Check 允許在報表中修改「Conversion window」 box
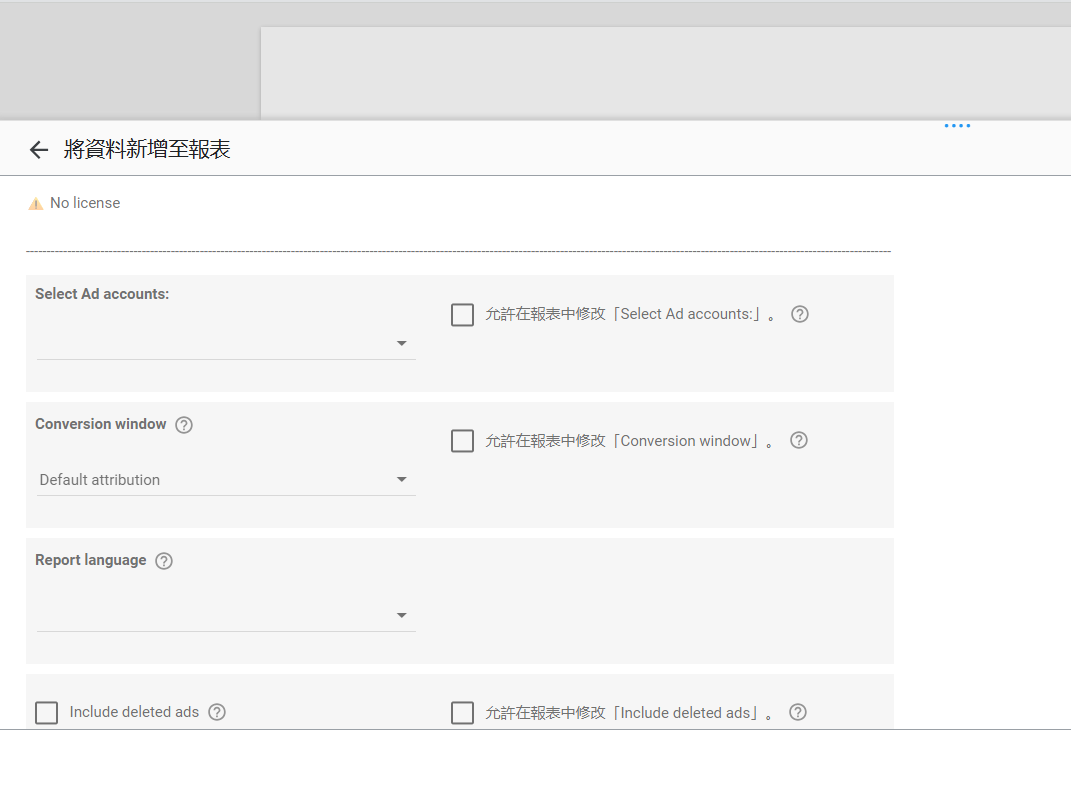Image resolution: width=1071 pixels, height=809 pixels. pos(462,441)
